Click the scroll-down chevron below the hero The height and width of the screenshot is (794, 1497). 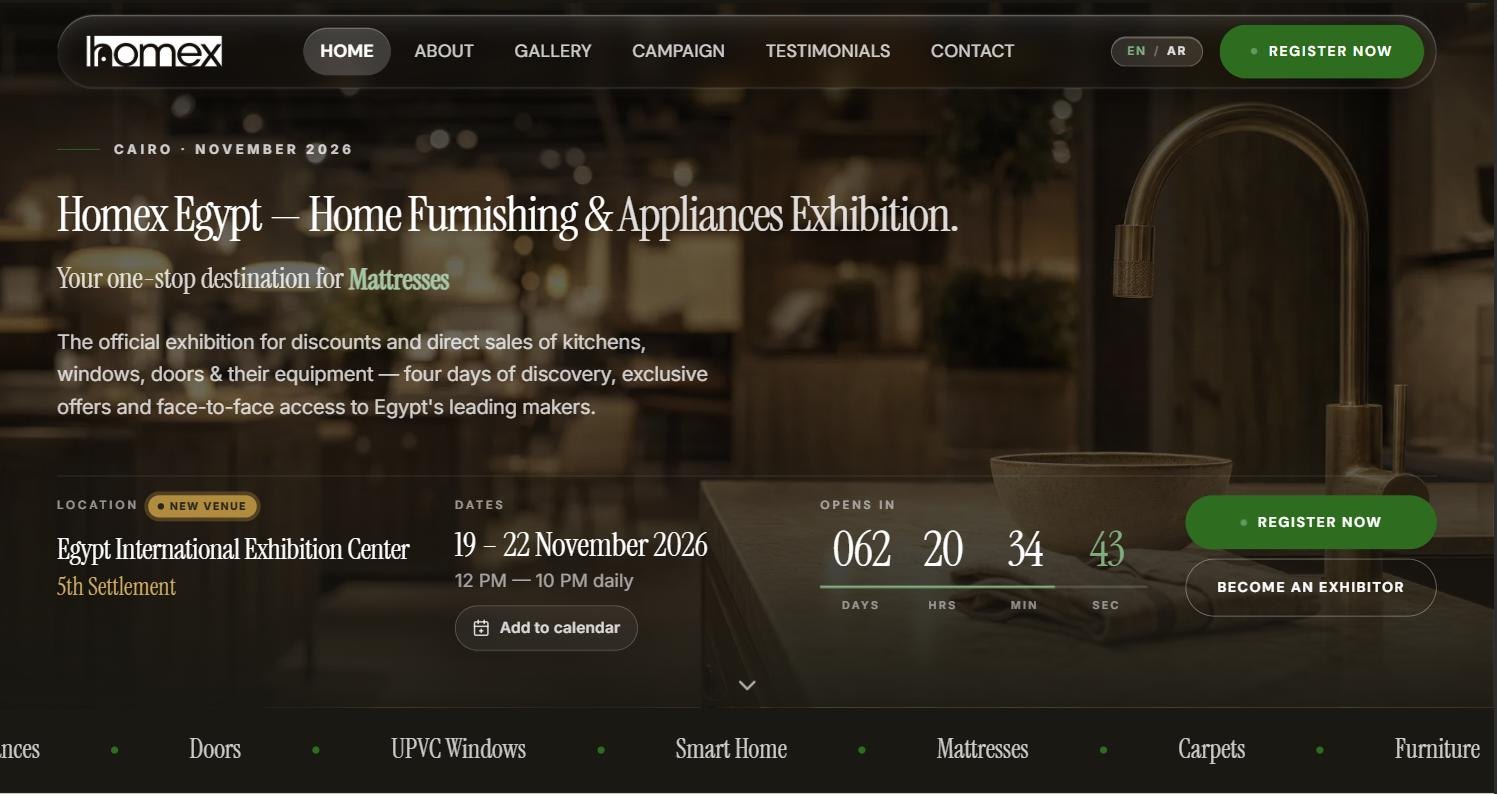[x=747, y=685]
